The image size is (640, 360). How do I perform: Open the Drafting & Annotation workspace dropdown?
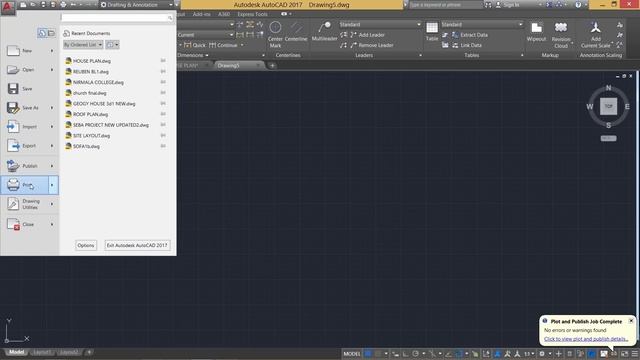coord(136,5)
